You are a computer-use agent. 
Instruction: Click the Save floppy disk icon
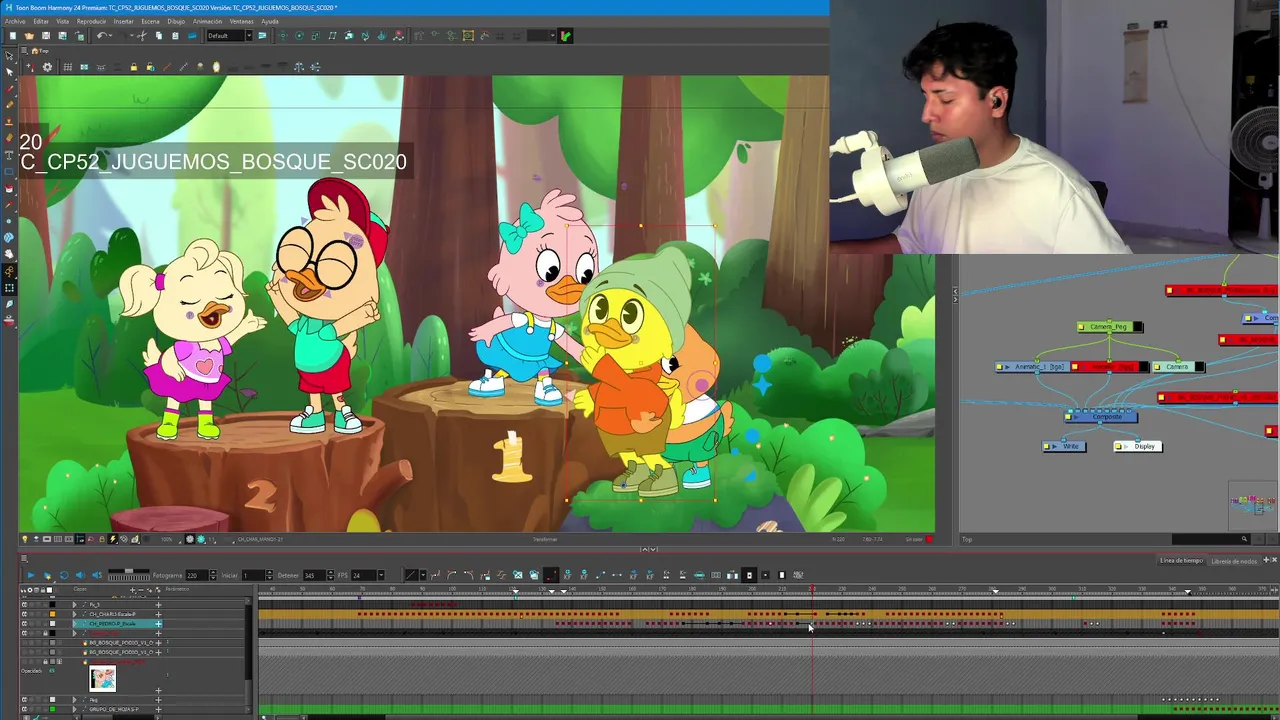pos(46,36)
